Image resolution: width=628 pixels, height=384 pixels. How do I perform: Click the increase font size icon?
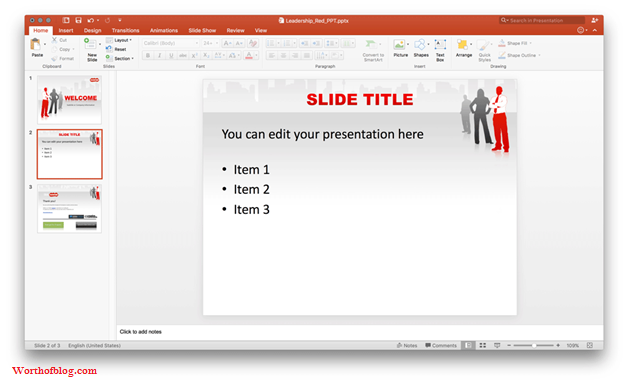(227, 43)
